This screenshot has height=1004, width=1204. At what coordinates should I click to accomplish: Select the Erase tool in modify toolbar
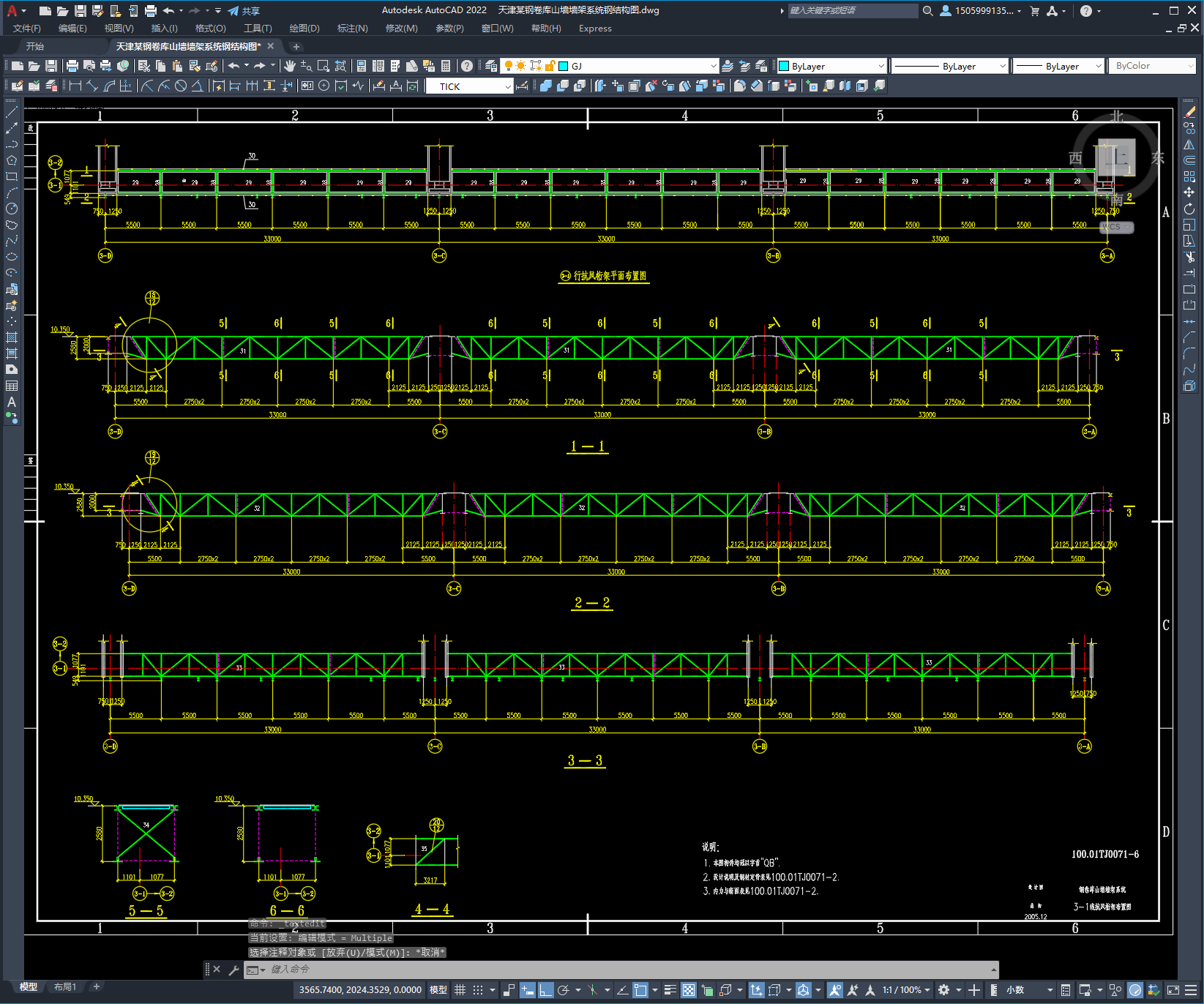1189,112
